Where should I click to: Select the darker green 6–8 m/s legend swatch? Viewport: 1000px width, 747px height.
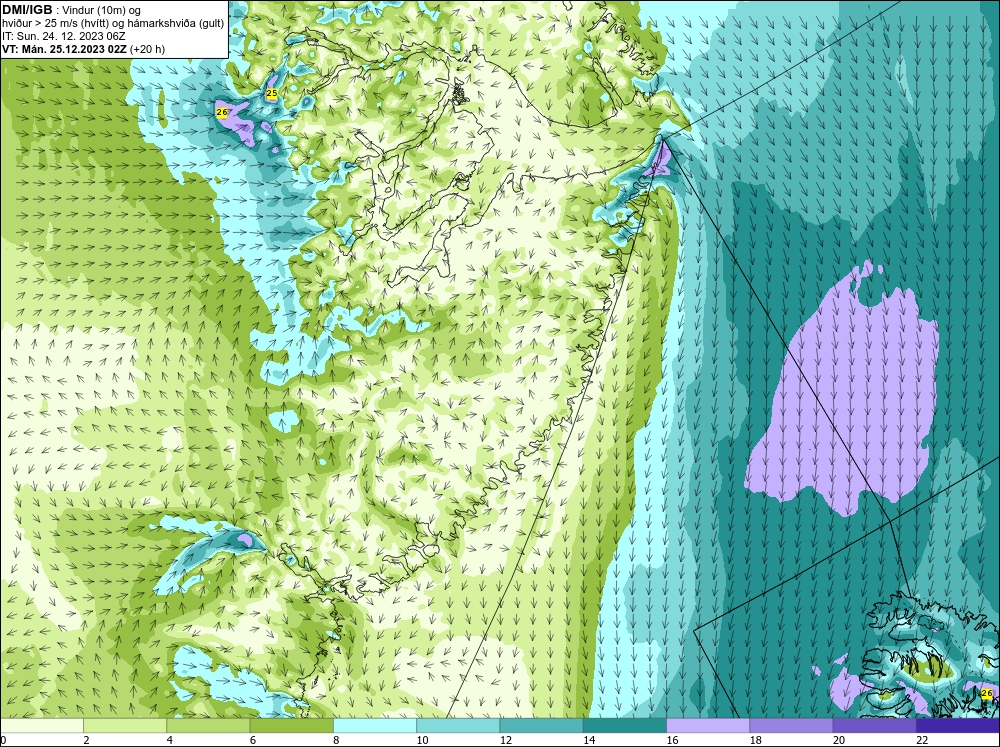coord(291,725)
